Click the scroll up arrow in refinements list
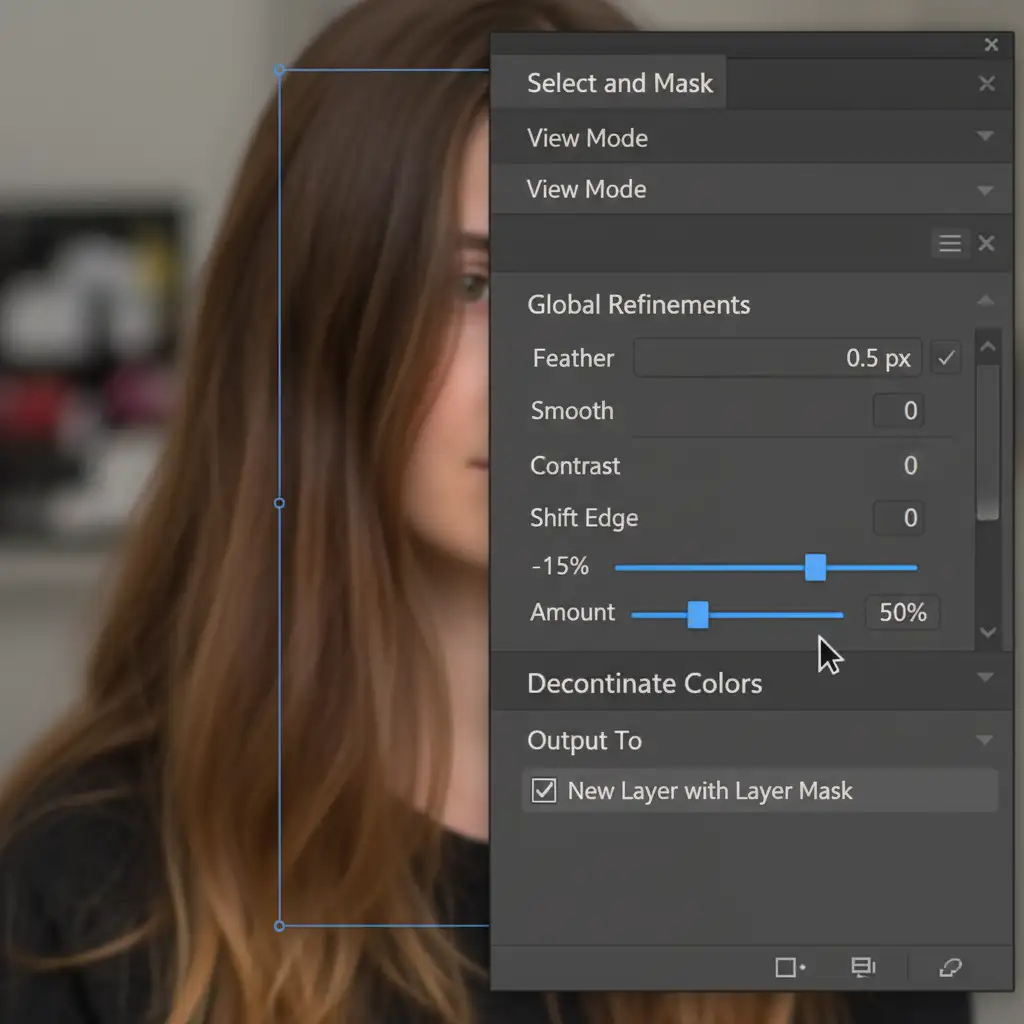Image resolution: width=1024 pixels, height=1024 pixels. [x=988, y=347]
